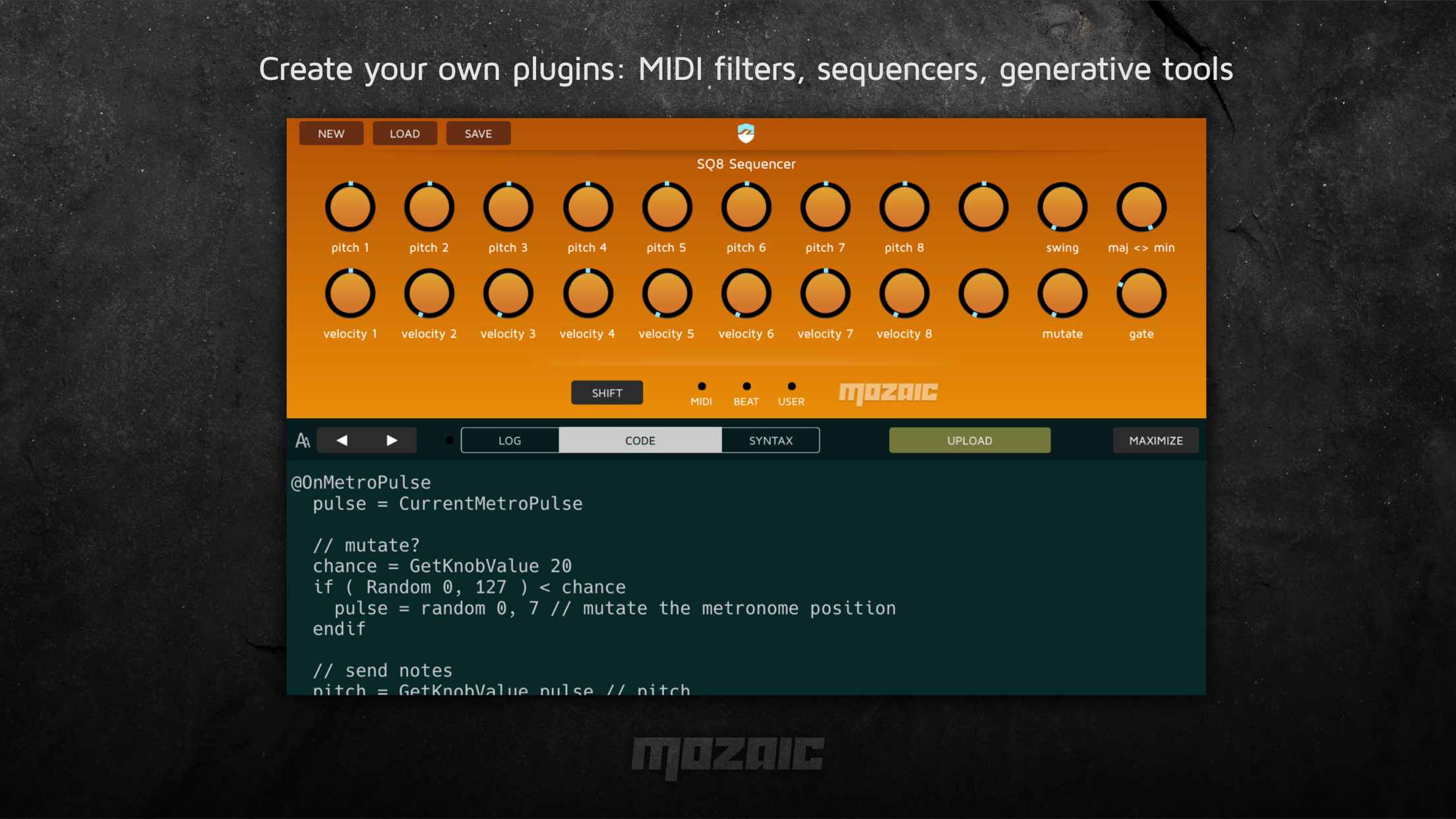Click the back arrow playback control
This screenshot has width=1456, height=819.
coord(342,441)
